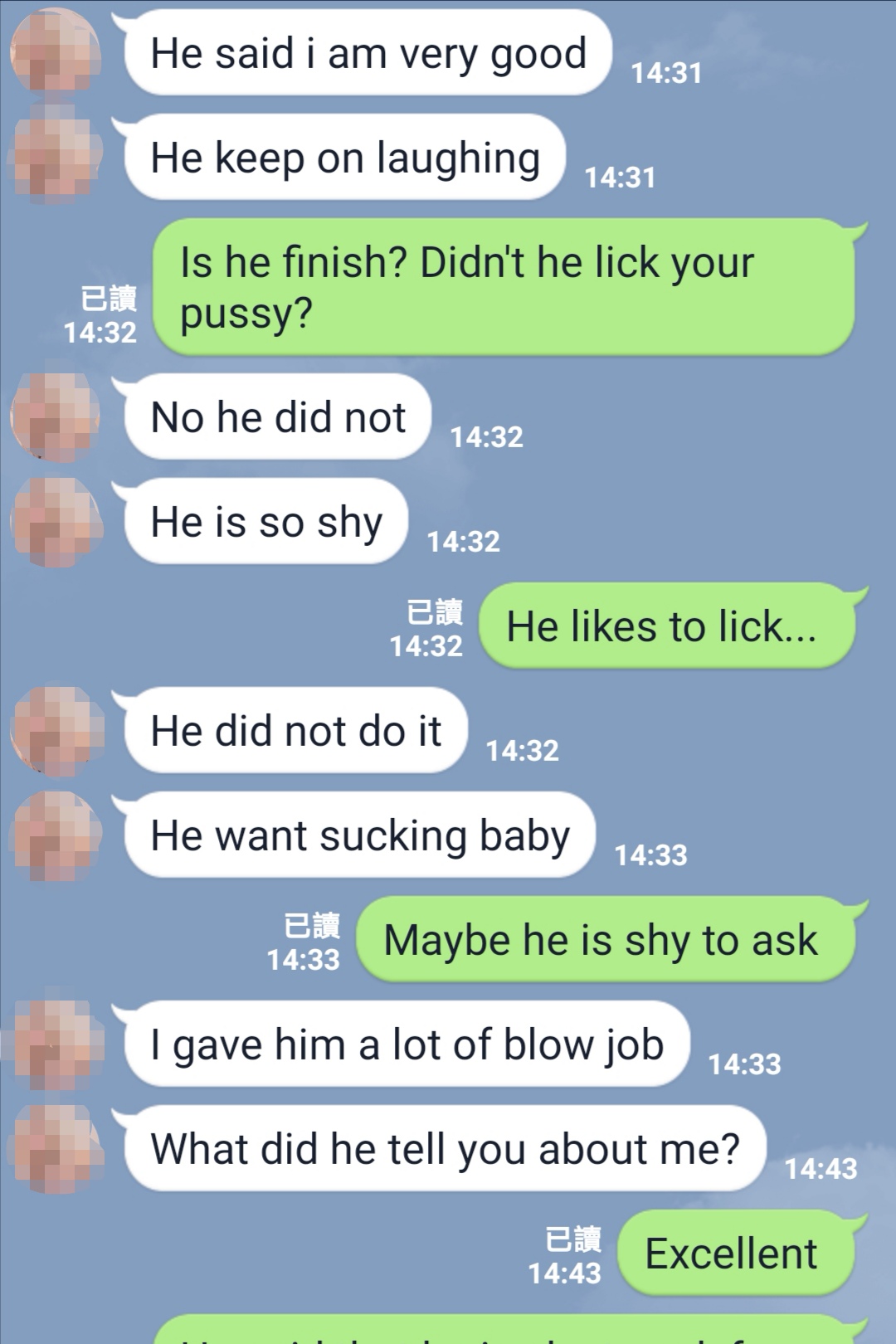The width and height of the screenshot is (896, 1344).
Task: Tap the avatar beside "He said i am very good"
Action: [56, 51]
